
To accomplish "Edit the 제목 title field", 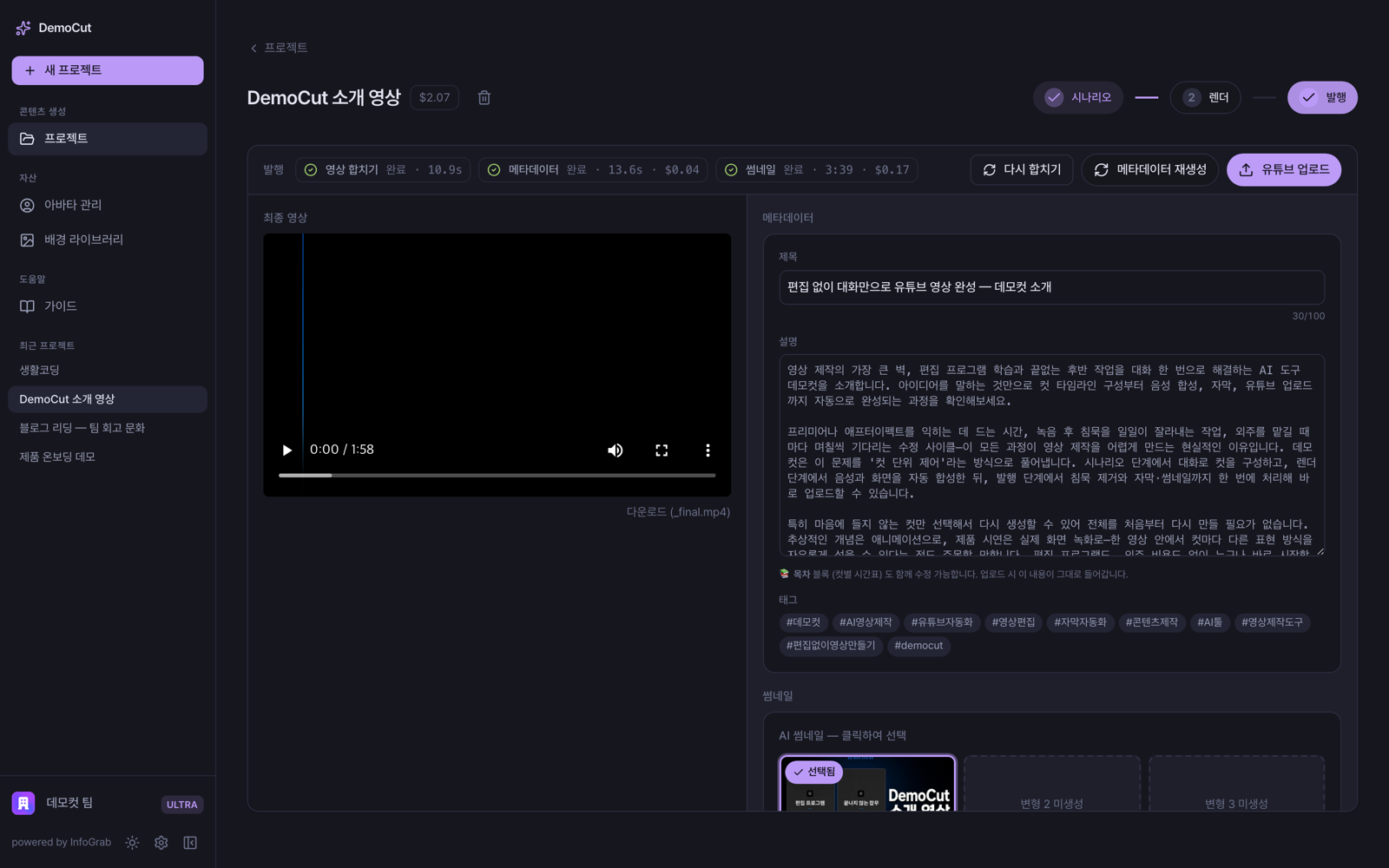I will pyautogui.click(x=1051, y=287).
